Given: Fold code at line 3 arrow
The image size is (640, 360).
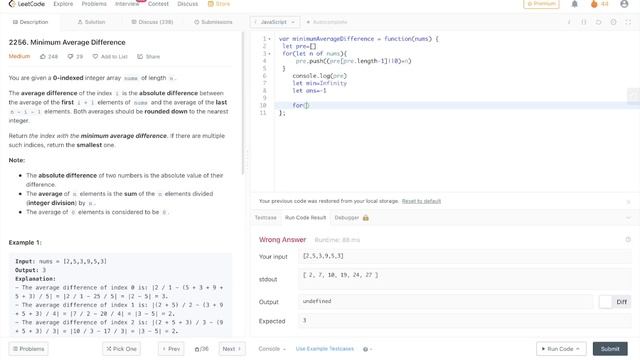Looking at the screenshot, I should click(x=269, y=54).
